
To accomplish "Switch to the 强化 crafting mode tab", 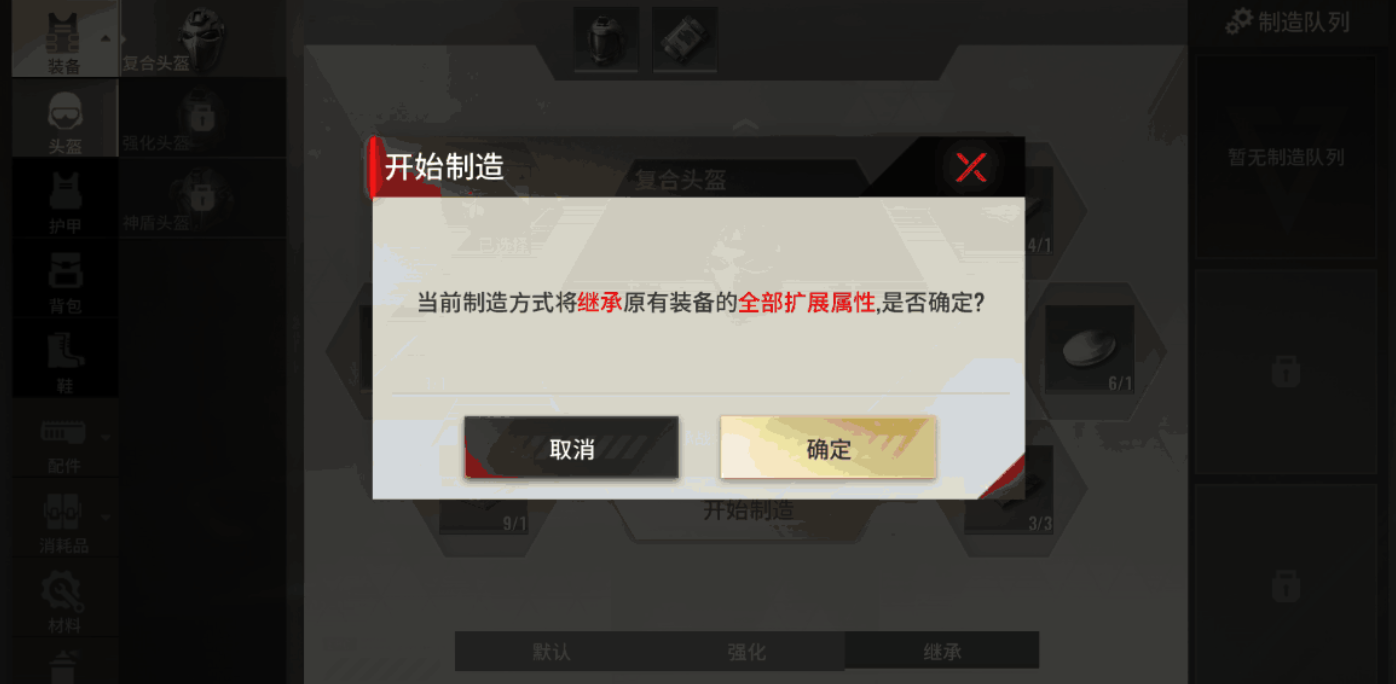I will 746,651.
